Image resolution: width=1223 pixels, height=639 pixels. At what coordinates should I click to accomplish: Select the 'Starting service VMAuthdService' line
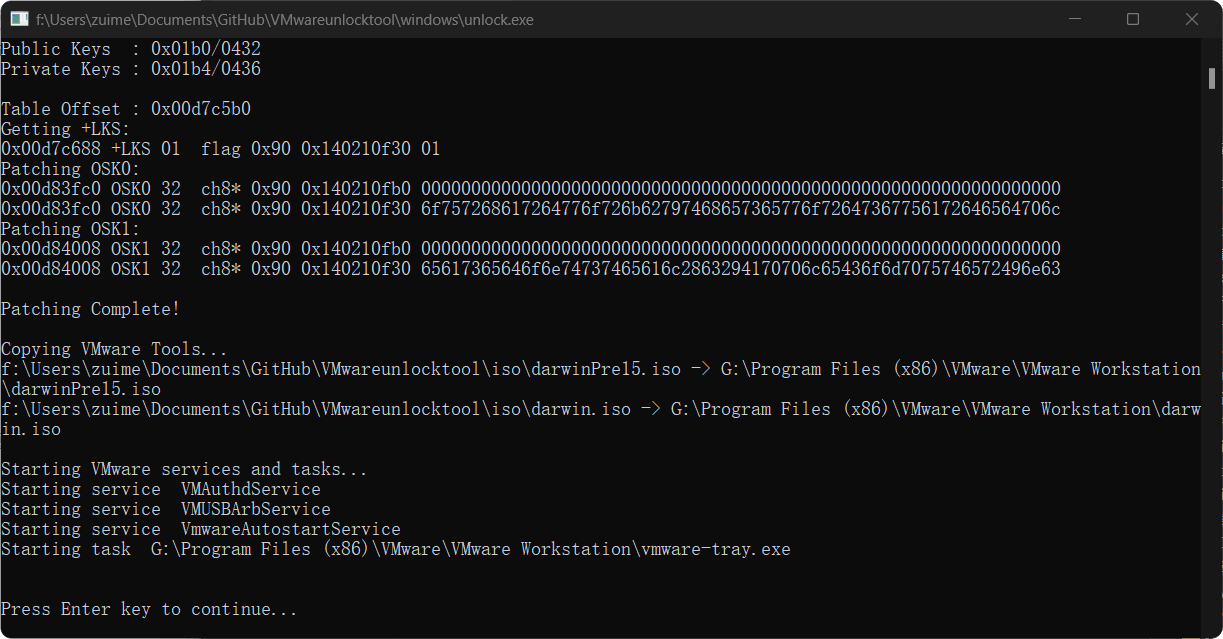160,488
